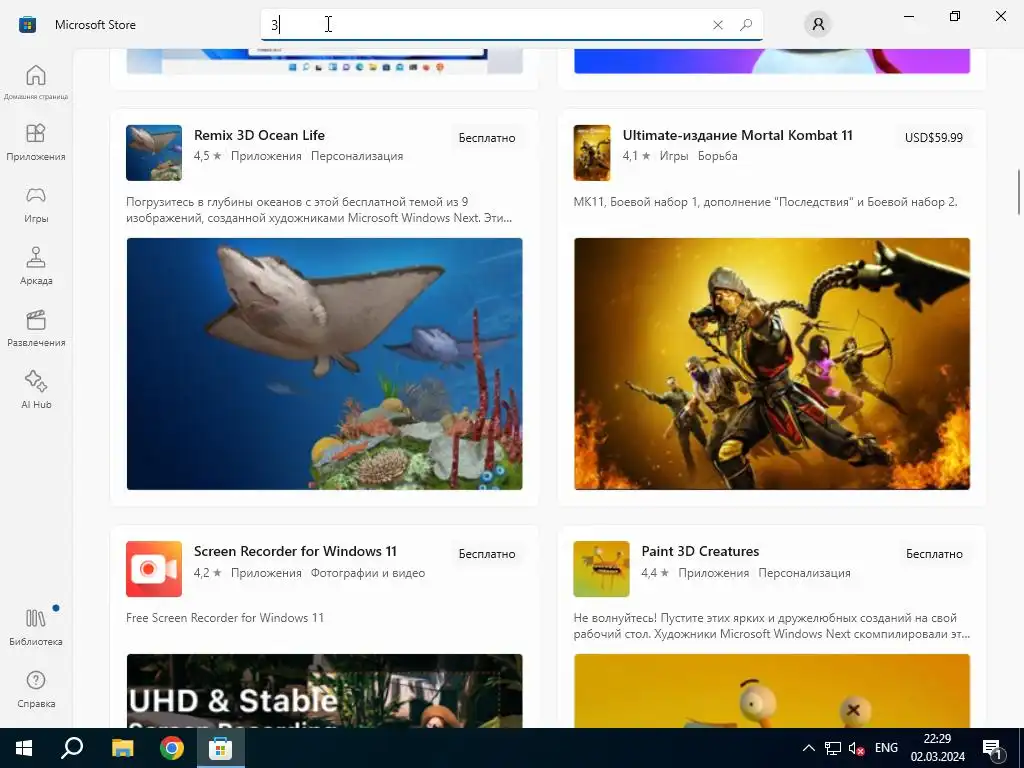Open Аркада section in sidebar
1024x768 pixels.
tap(36, 266)
